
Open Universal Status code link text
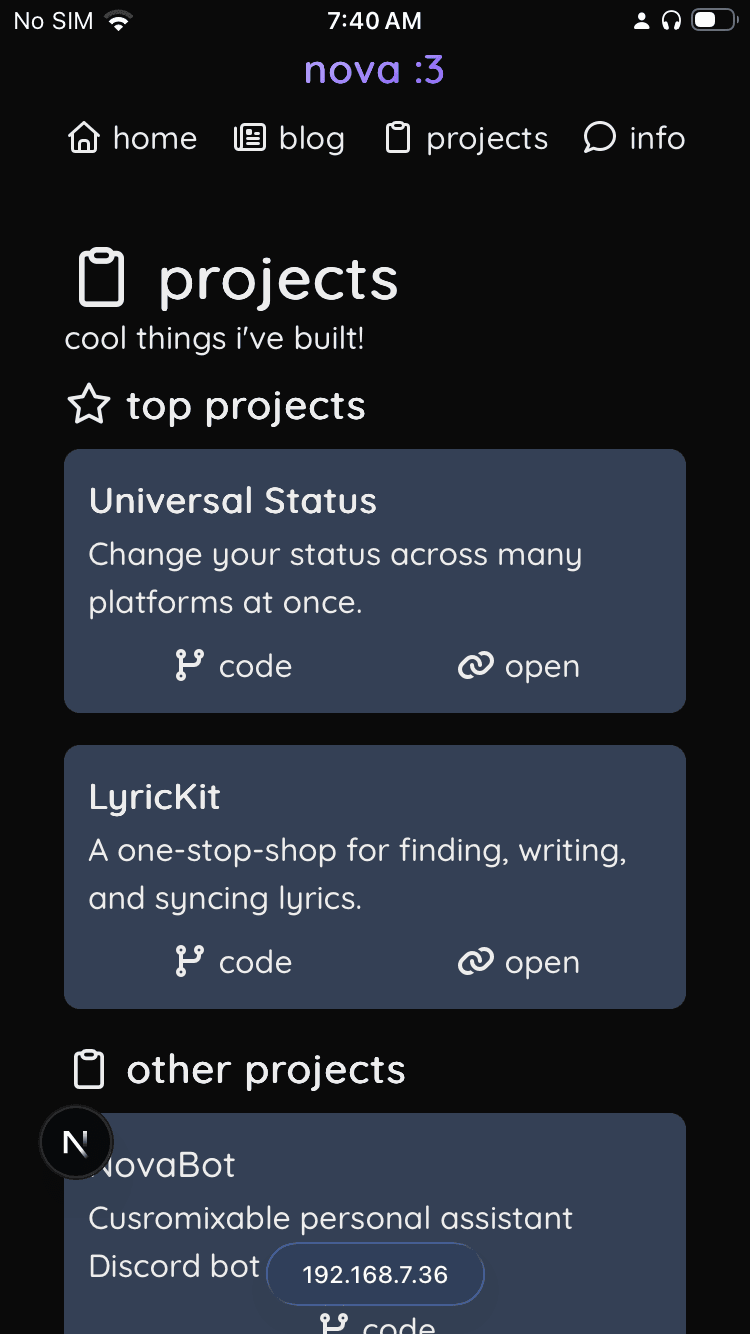256,666
